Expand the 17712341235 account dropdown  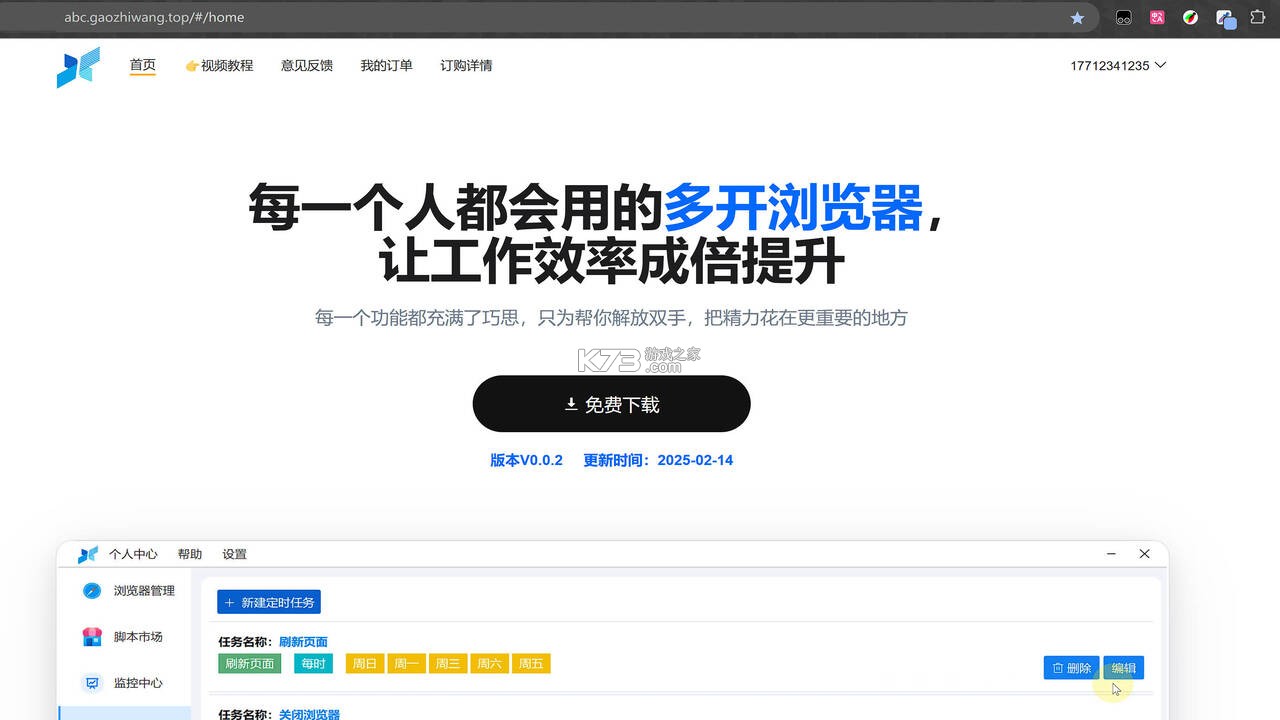(1118, 66)
